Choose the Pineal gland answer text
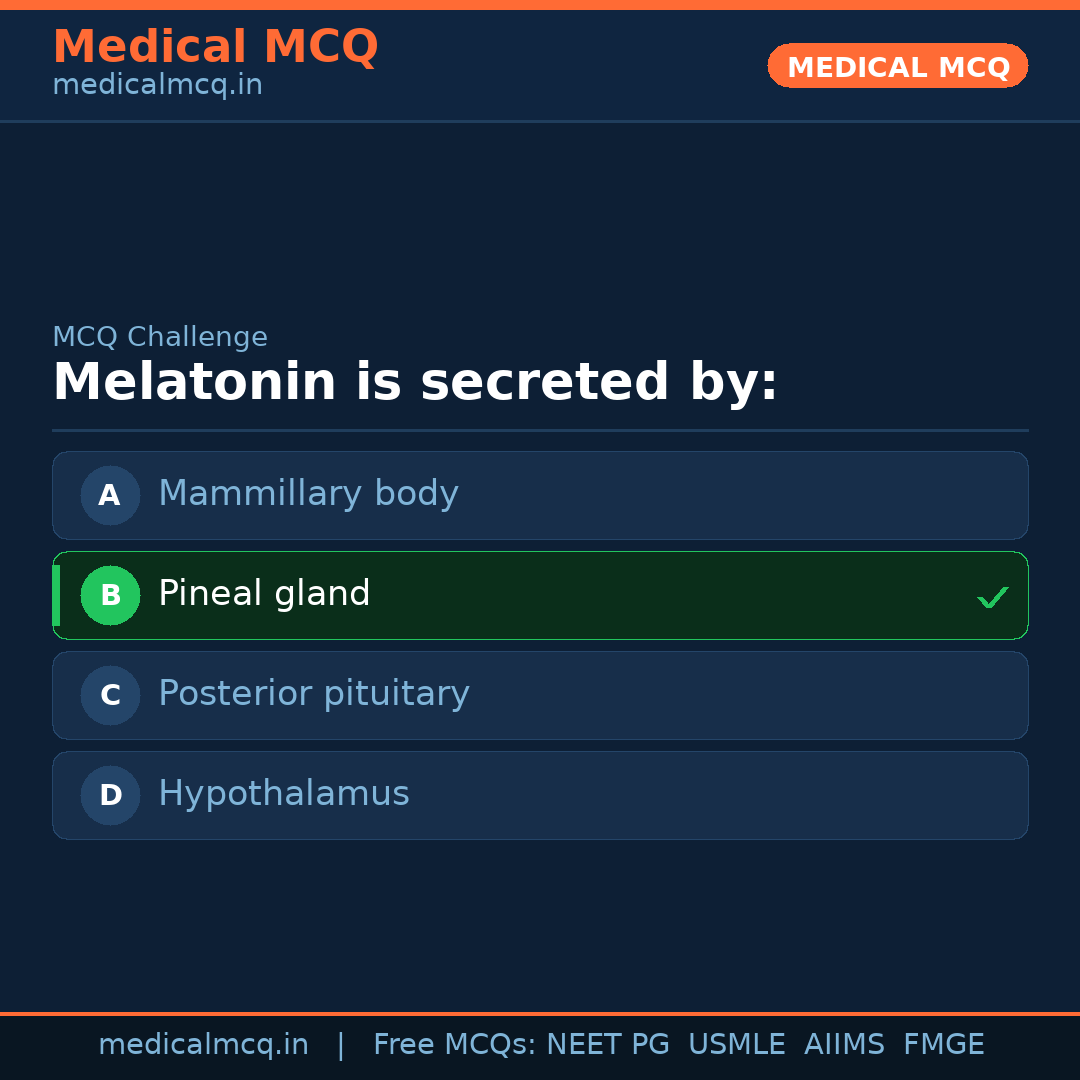The height and width of the screenshot is (1080, 1080). pyautogui.click(x=264, y=594)
